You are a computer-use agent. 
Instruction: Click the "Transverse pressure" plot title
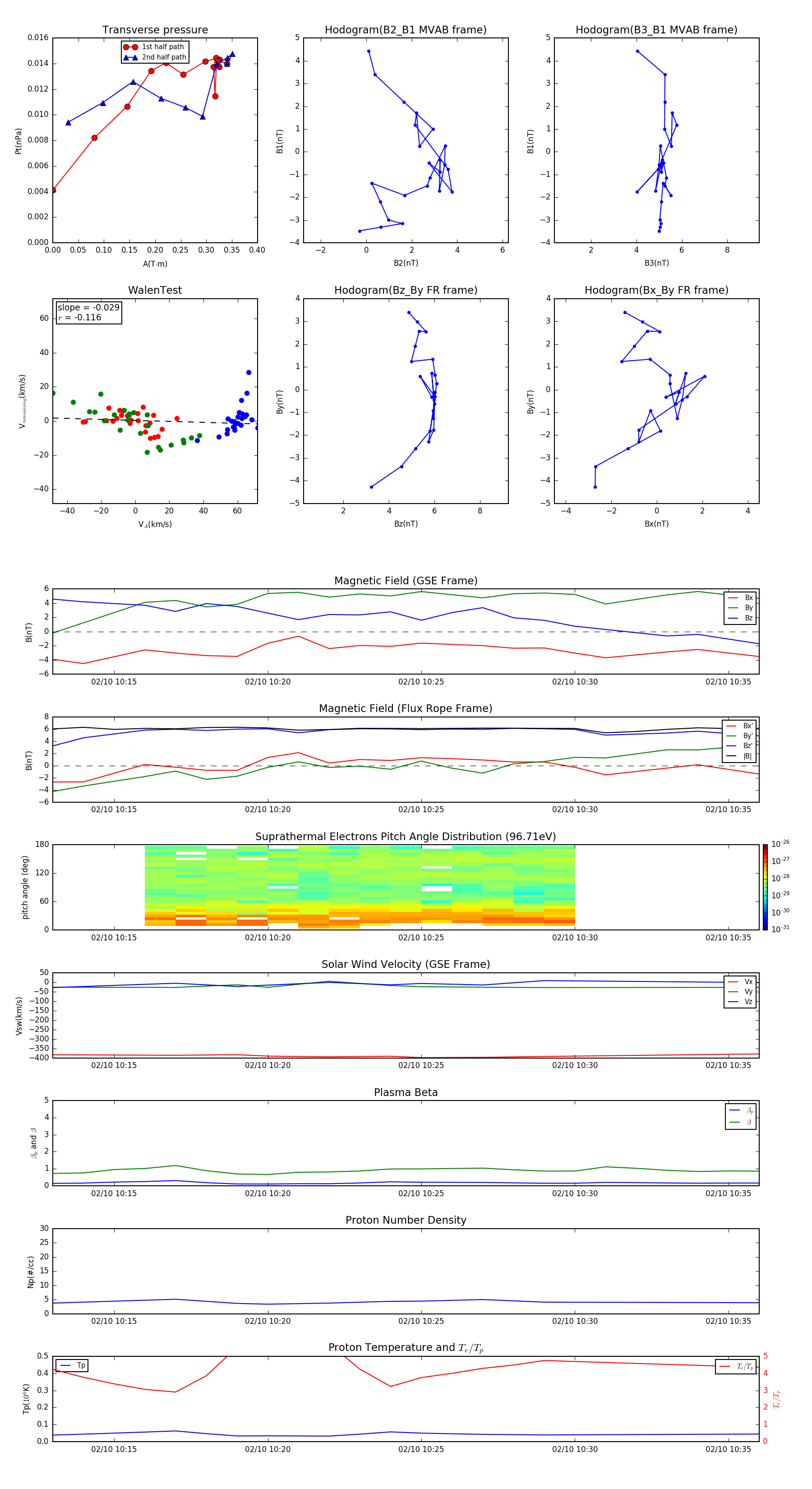155,30
